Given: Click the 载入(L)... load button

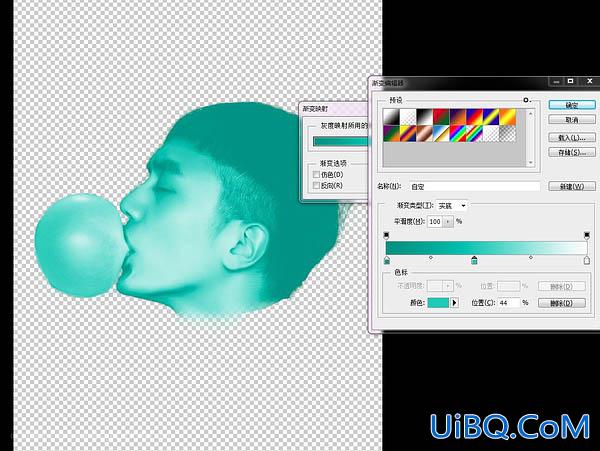Looking at the screenshot, I should [x=572, y=137].
